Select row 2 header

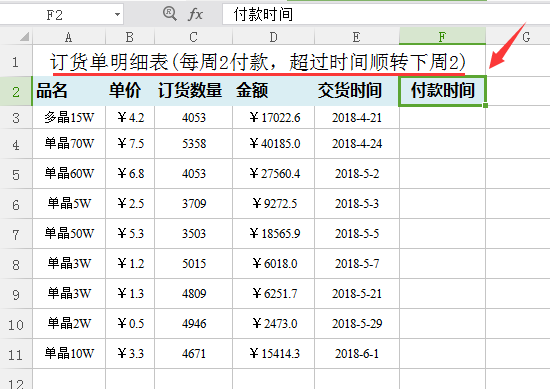16,92
